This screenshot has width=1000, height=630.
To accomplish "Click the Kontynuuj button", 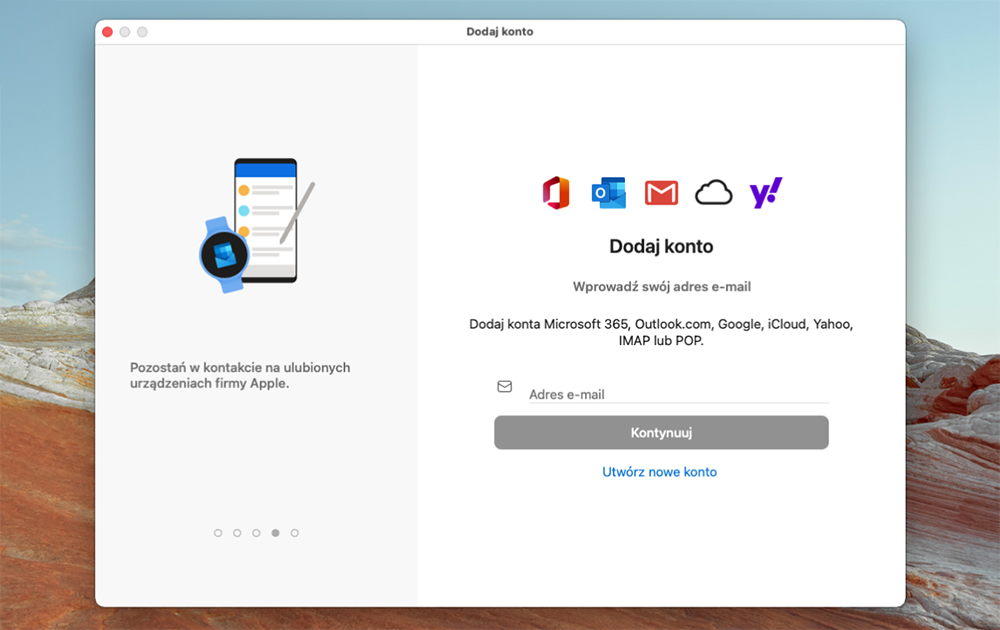I will click(x=661, y=432).
